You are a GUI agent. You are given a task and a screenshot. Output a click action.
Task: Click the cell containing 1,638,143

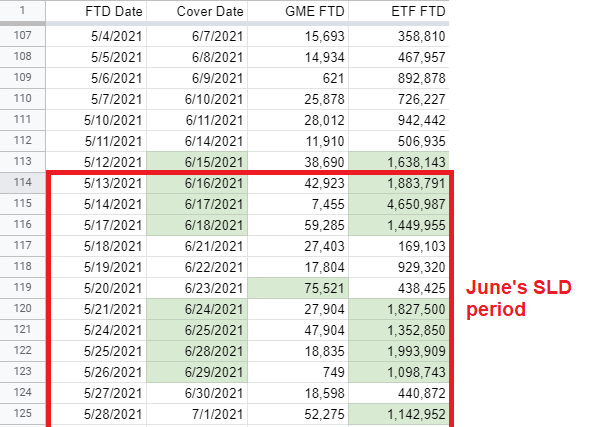coord(399,162)
